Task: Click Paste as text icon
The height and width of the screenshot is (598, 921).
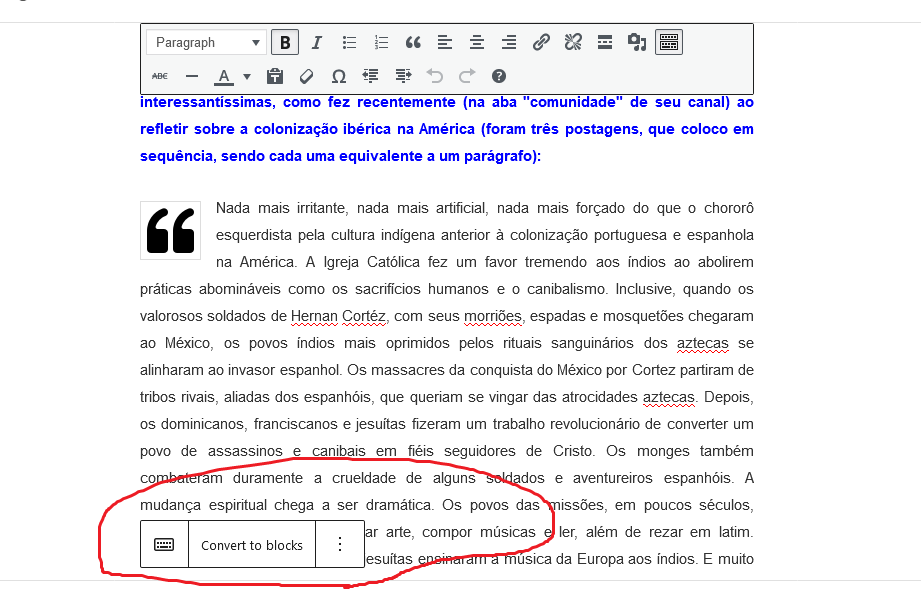Action: pos(275,76)
